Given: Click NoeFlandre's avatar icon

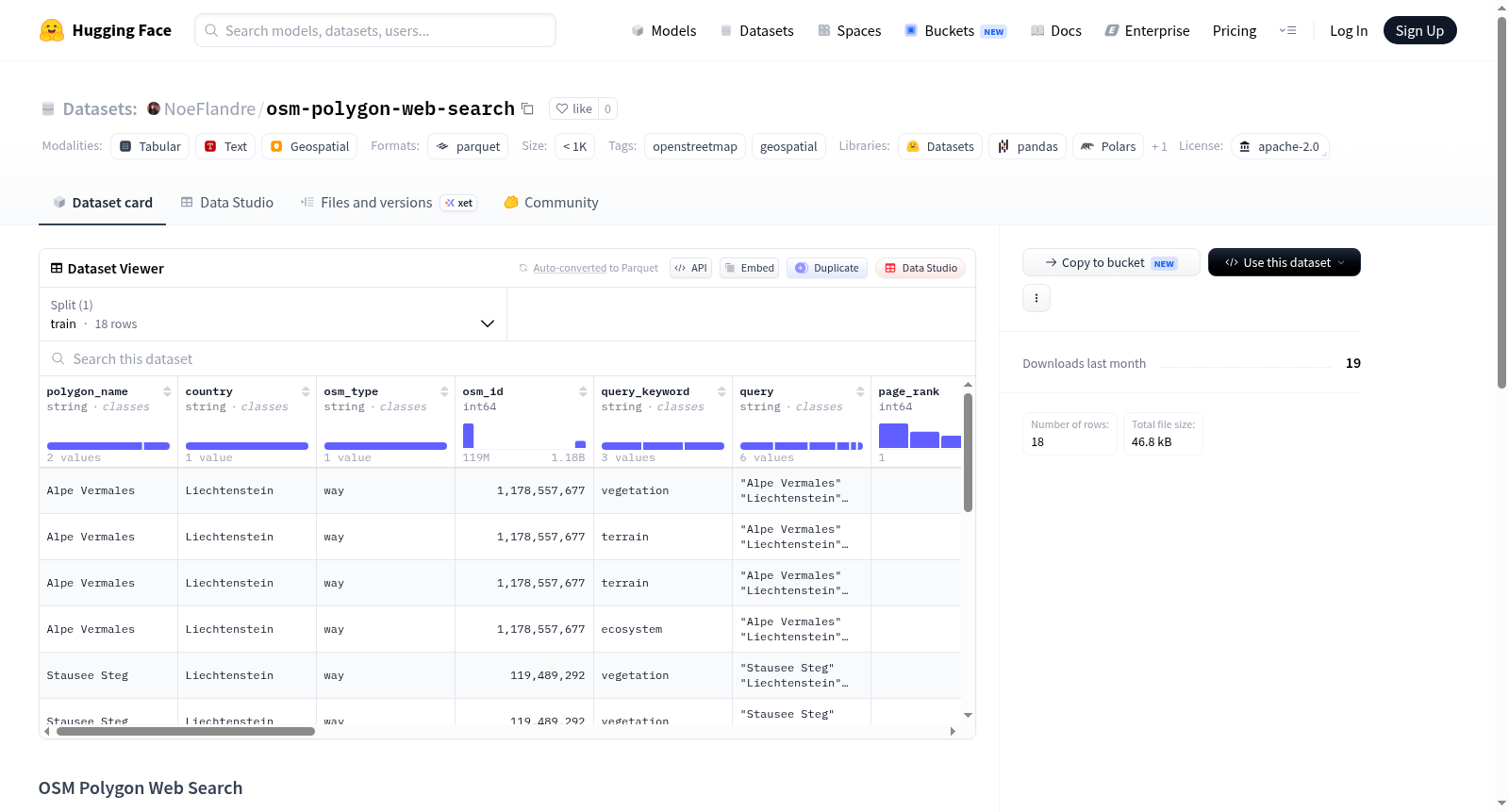Looking at the screenshot, I should [154, 108].
